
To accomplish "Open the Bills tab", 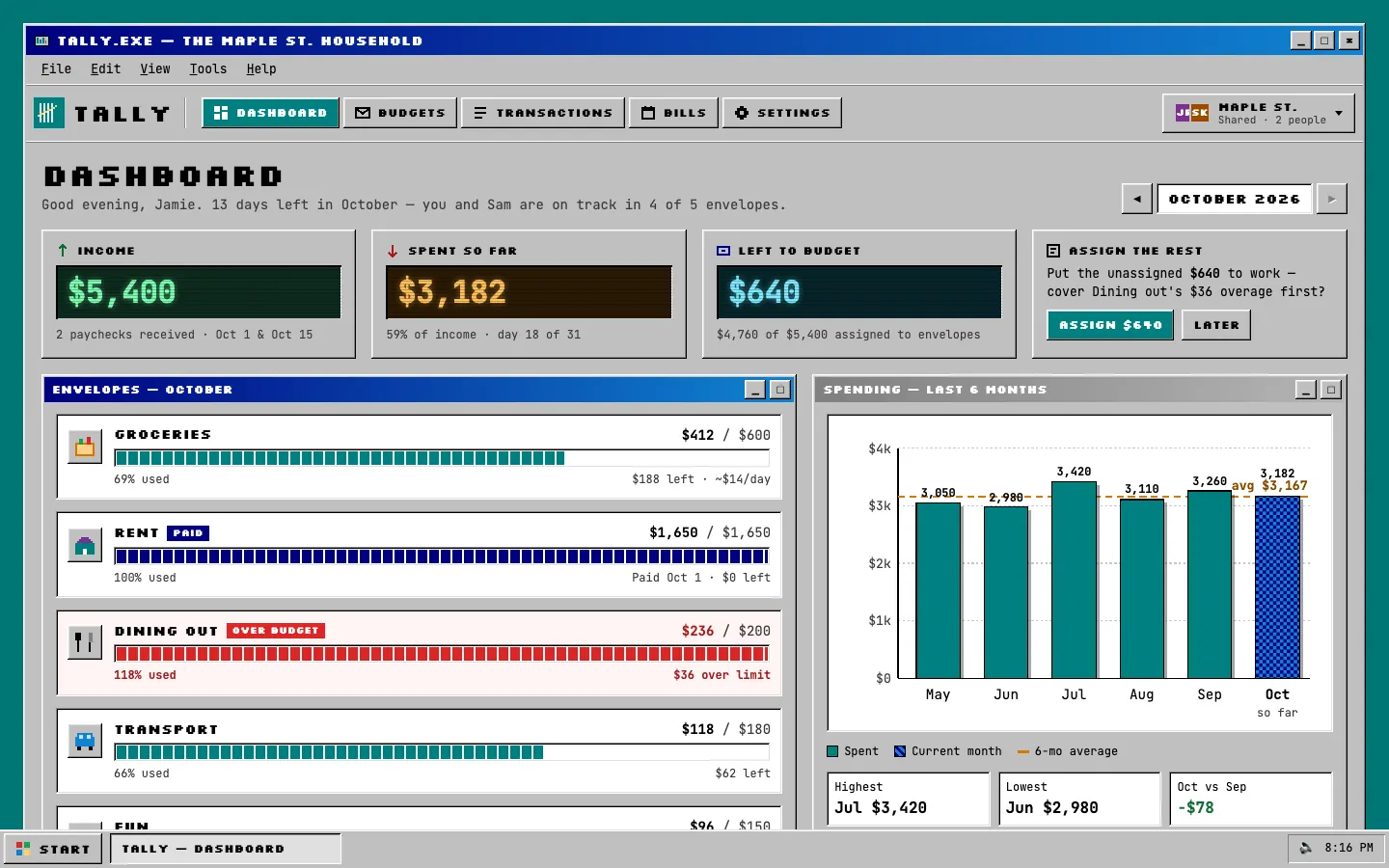I will tap(673, 113).
